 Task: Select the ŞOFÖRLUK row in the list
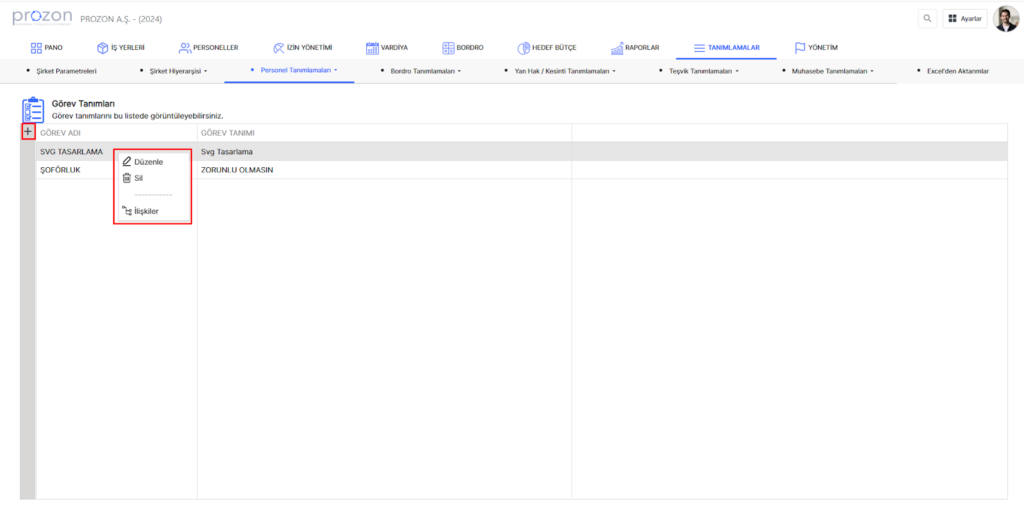click(x=60, y=170)
